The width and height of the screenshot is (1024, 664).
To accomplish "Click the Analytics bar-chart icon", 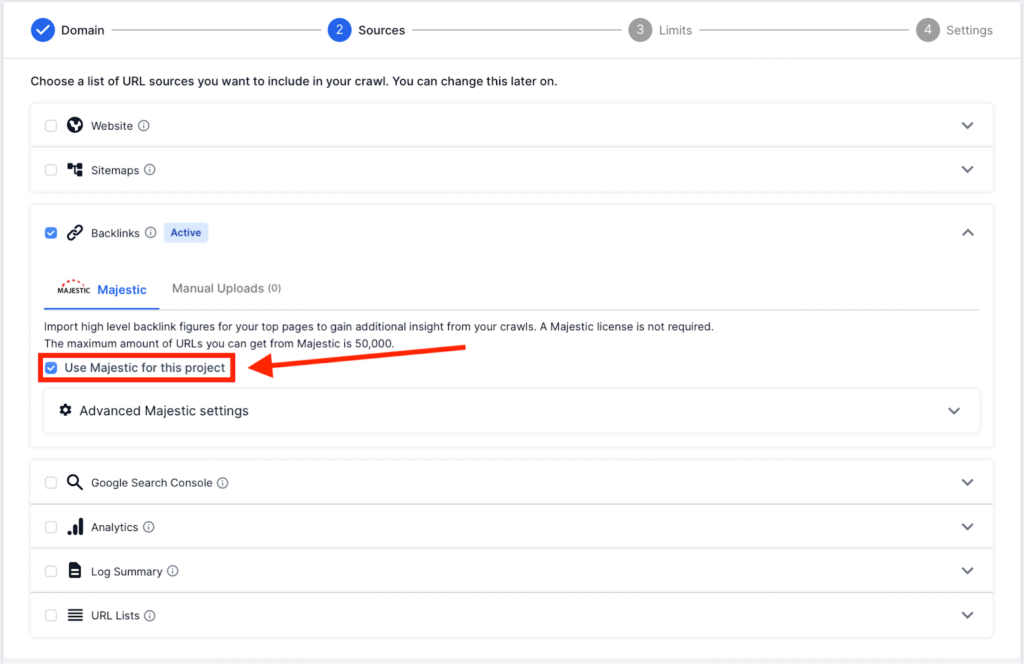I will pos(75,526).
